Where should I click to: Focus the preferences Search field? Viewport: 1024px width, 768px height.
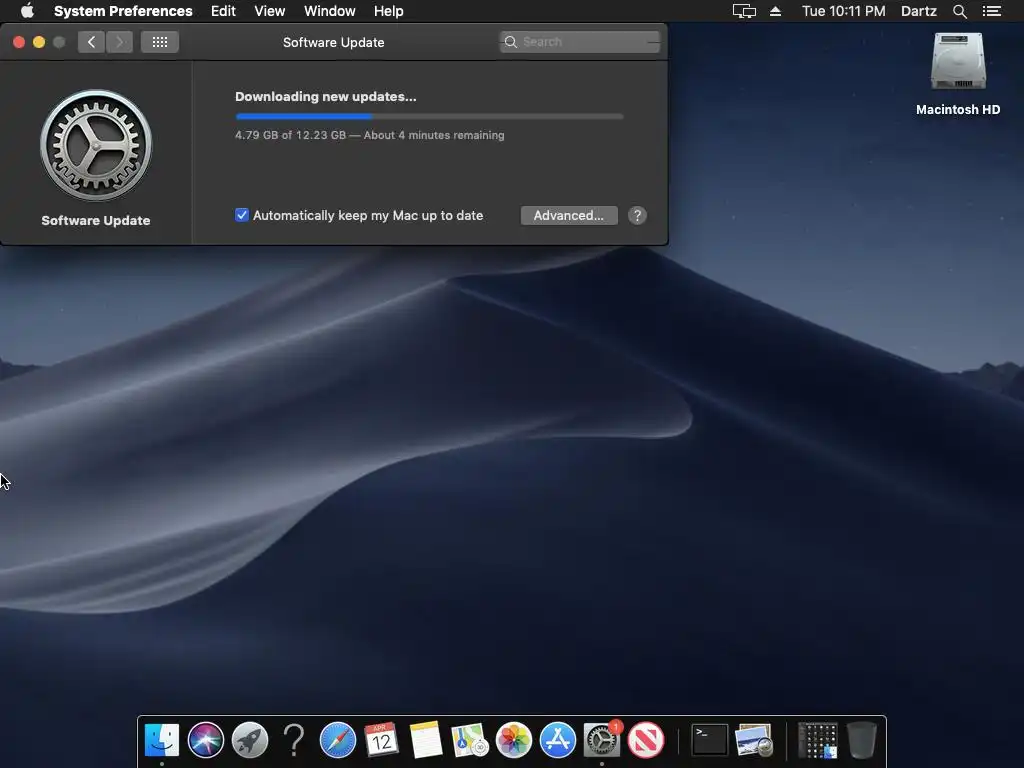(x=580, y=42)
